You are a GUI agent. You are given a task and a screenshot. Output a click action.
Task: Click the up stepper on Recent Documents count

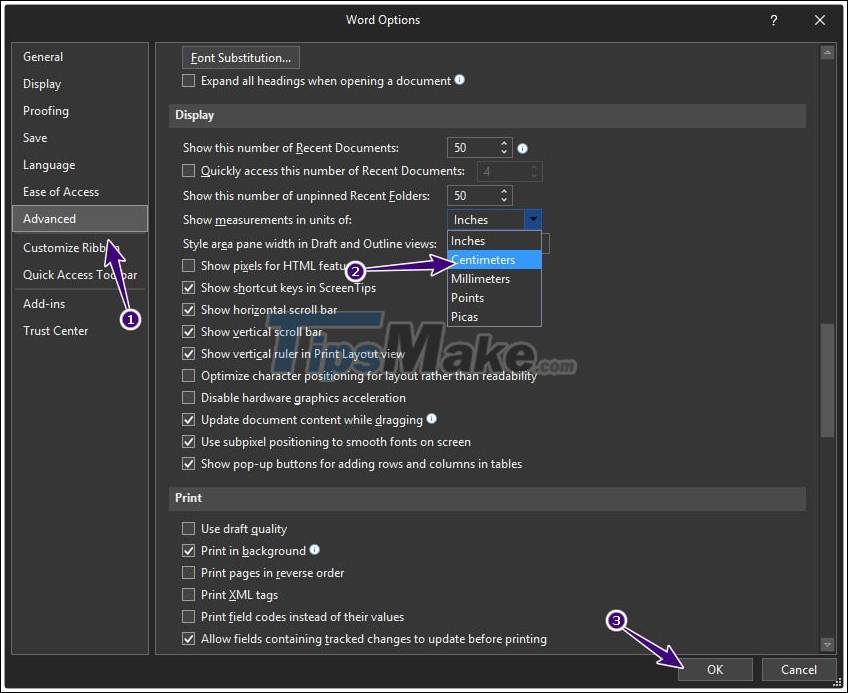coord(505,143)
